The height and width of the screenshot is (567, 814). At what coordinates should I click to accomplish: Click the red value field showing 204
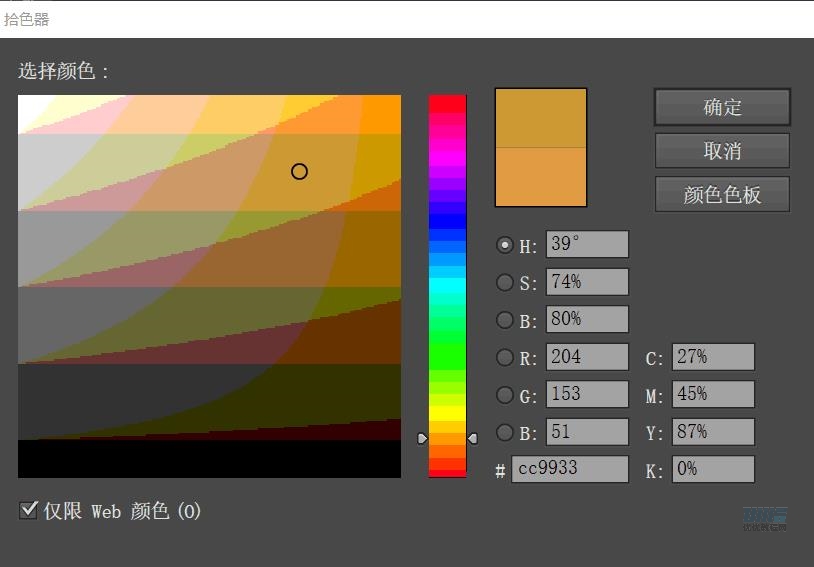tap(587, 357)
